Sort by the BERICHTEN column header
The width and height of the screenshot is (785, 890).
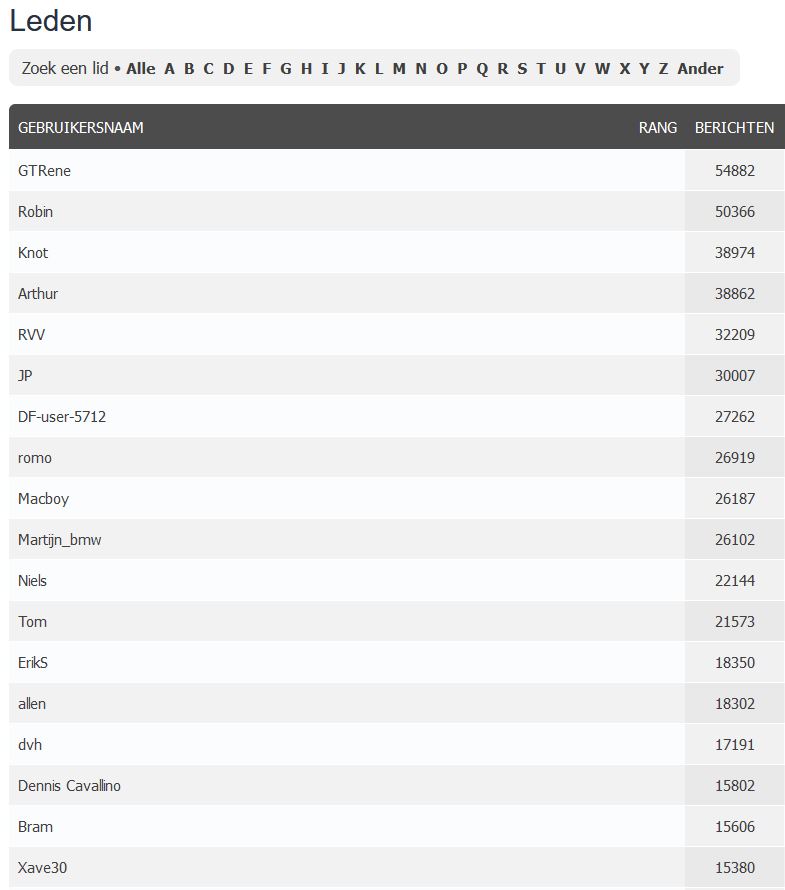pyautogui.click(x=734, y=128)
